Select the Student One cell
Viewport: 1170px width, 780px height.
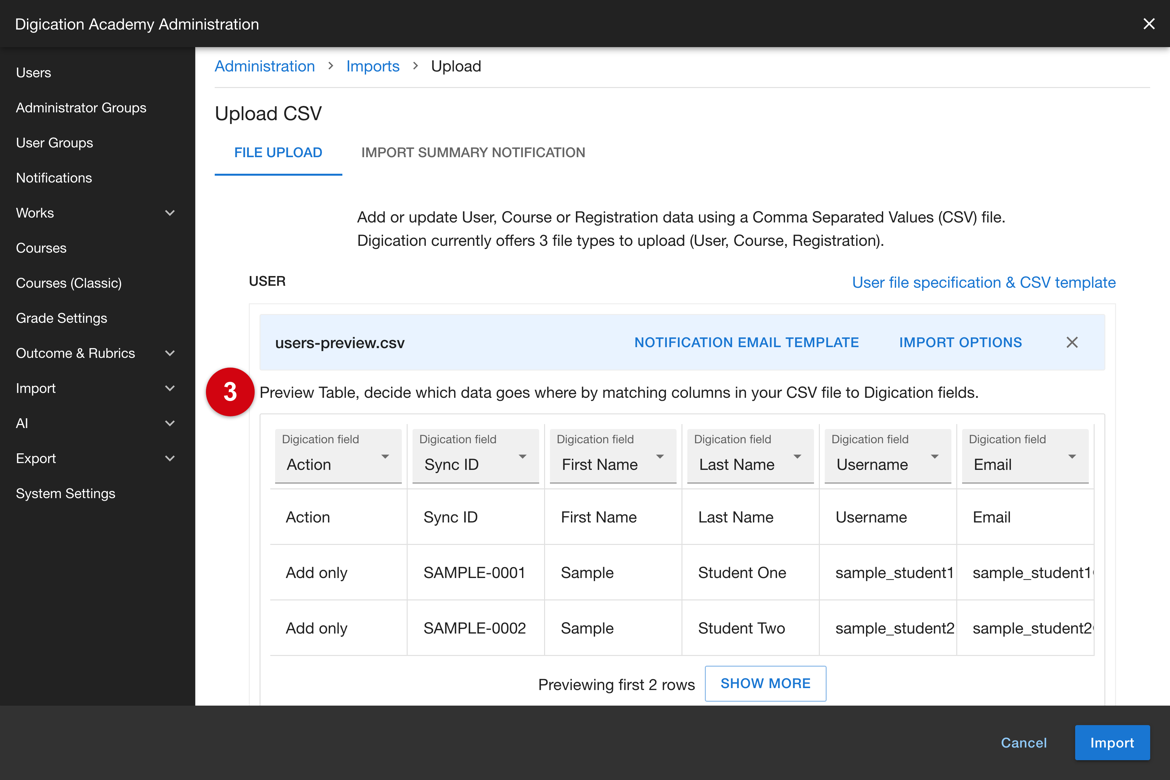(x=750, y=572)
